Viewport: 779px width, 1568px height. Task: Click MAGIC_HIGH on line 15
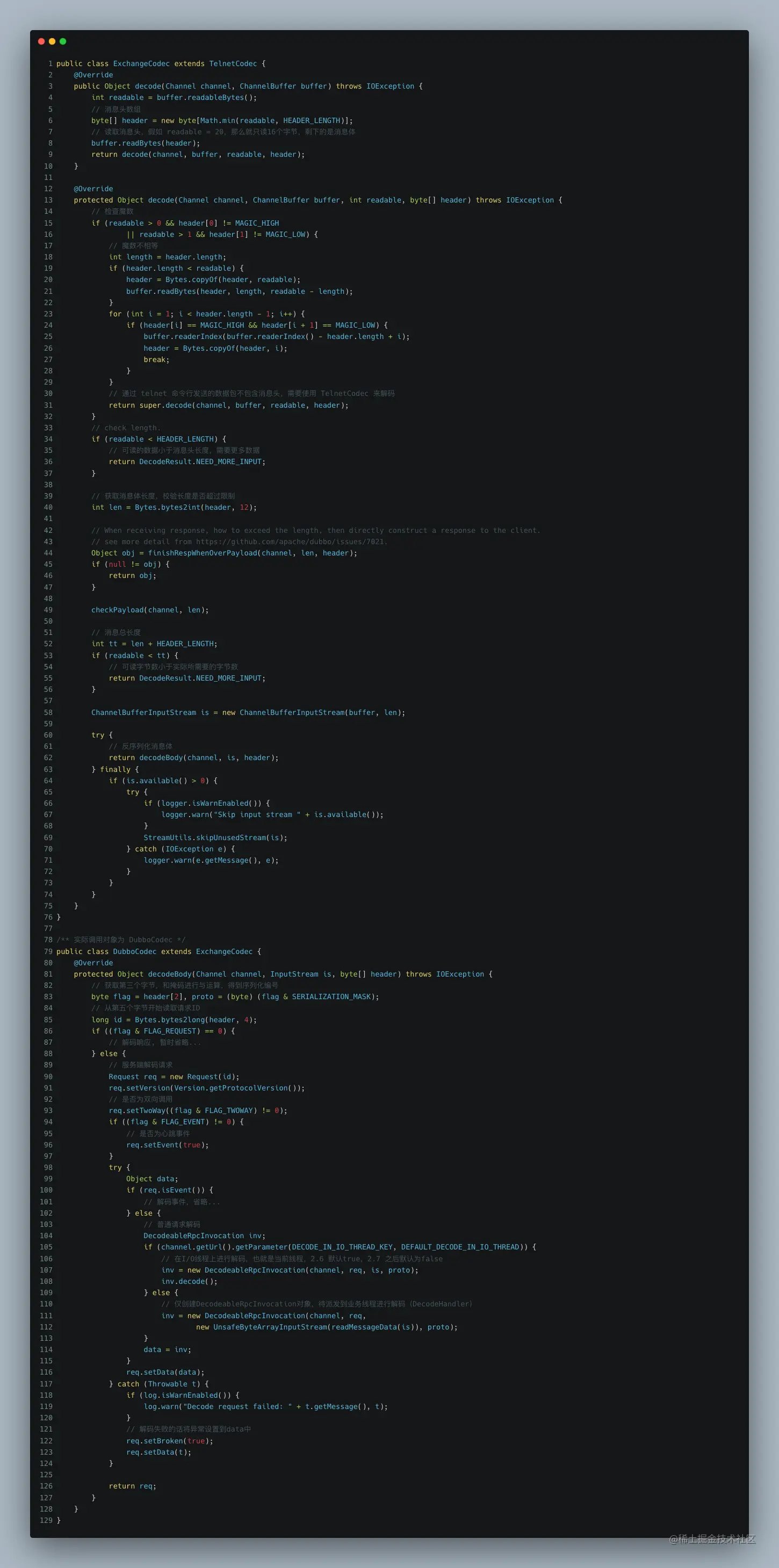pyautogui.click(x=257, y=223)
